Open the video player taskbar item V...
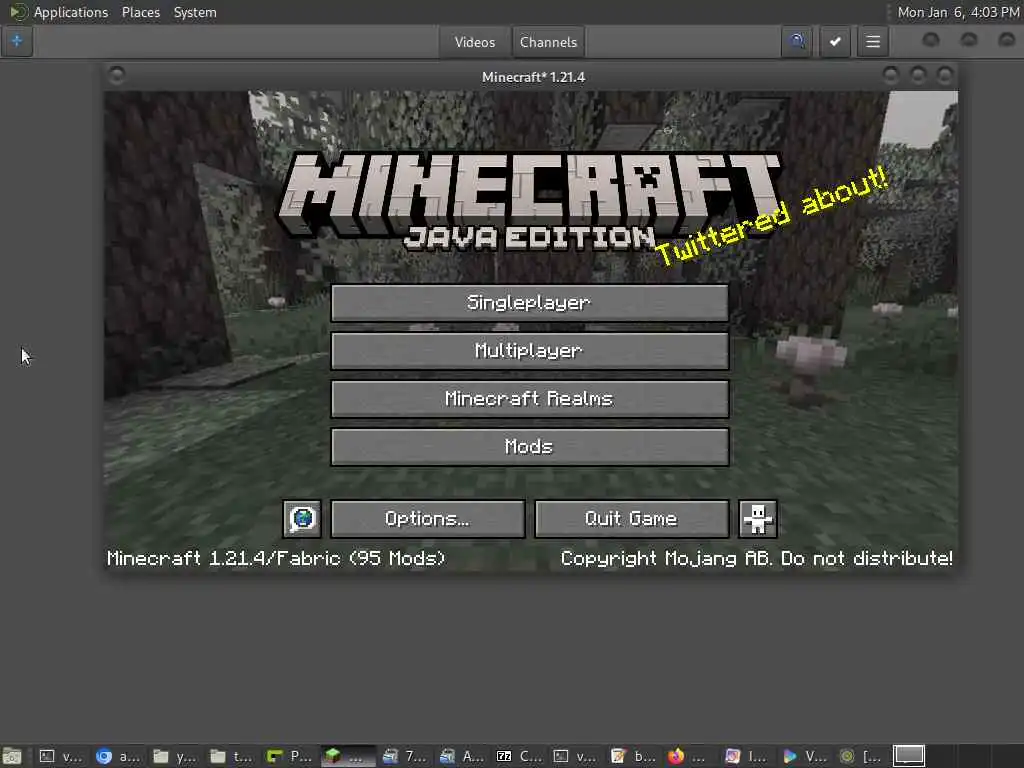This screenshot has width=1024, height=768. pyautogui.click(x=803, y=756)
